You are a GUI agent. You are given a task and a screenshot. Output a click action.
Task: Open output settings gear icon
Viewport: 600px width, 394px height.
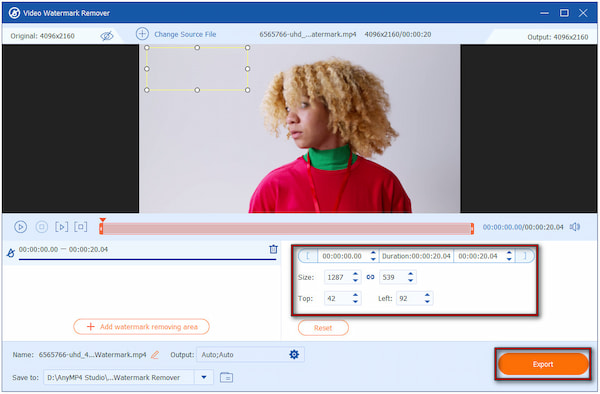coord(294,355)
